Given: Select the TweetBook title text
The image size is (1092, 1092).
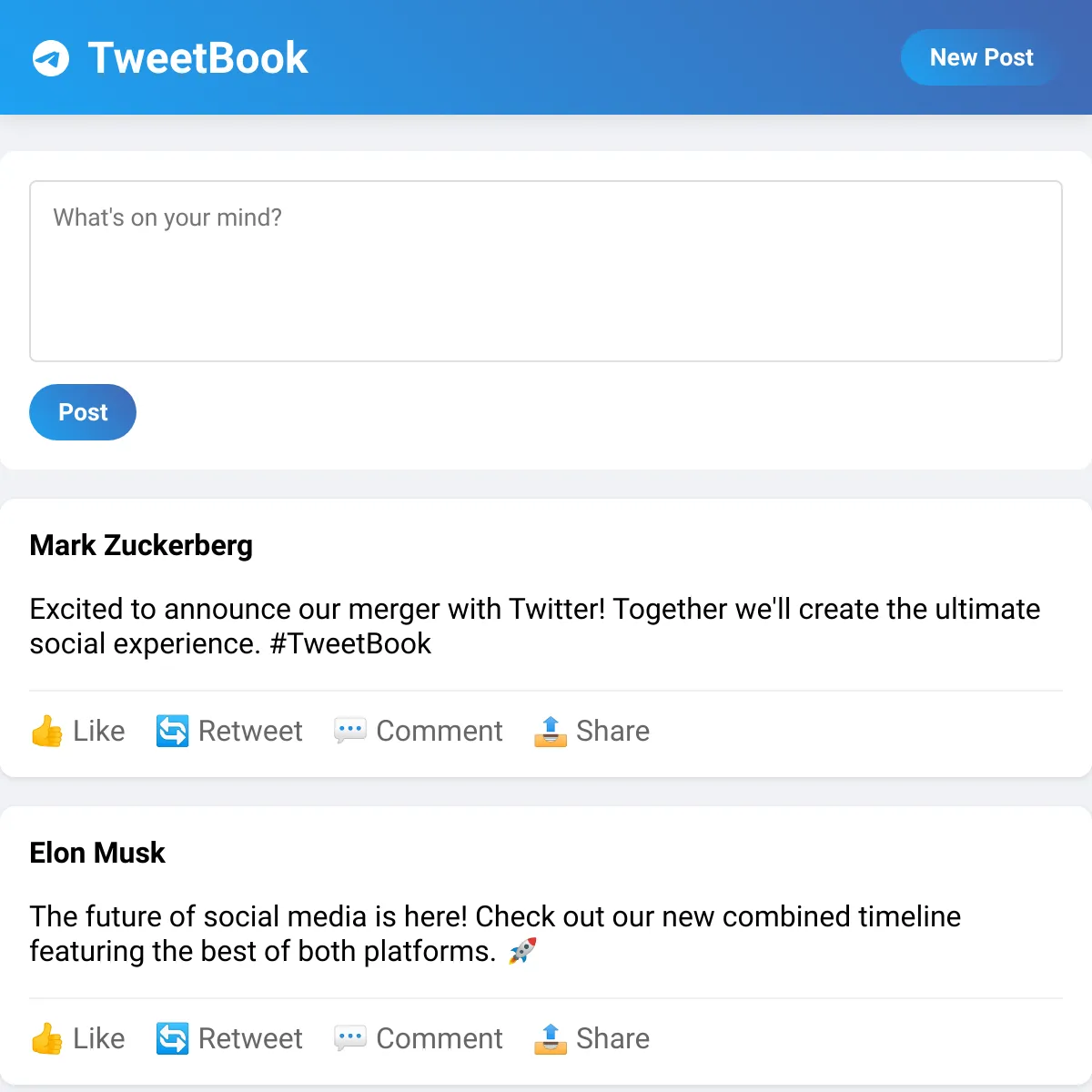Looking at the screenshot, I should pos(197,58).
